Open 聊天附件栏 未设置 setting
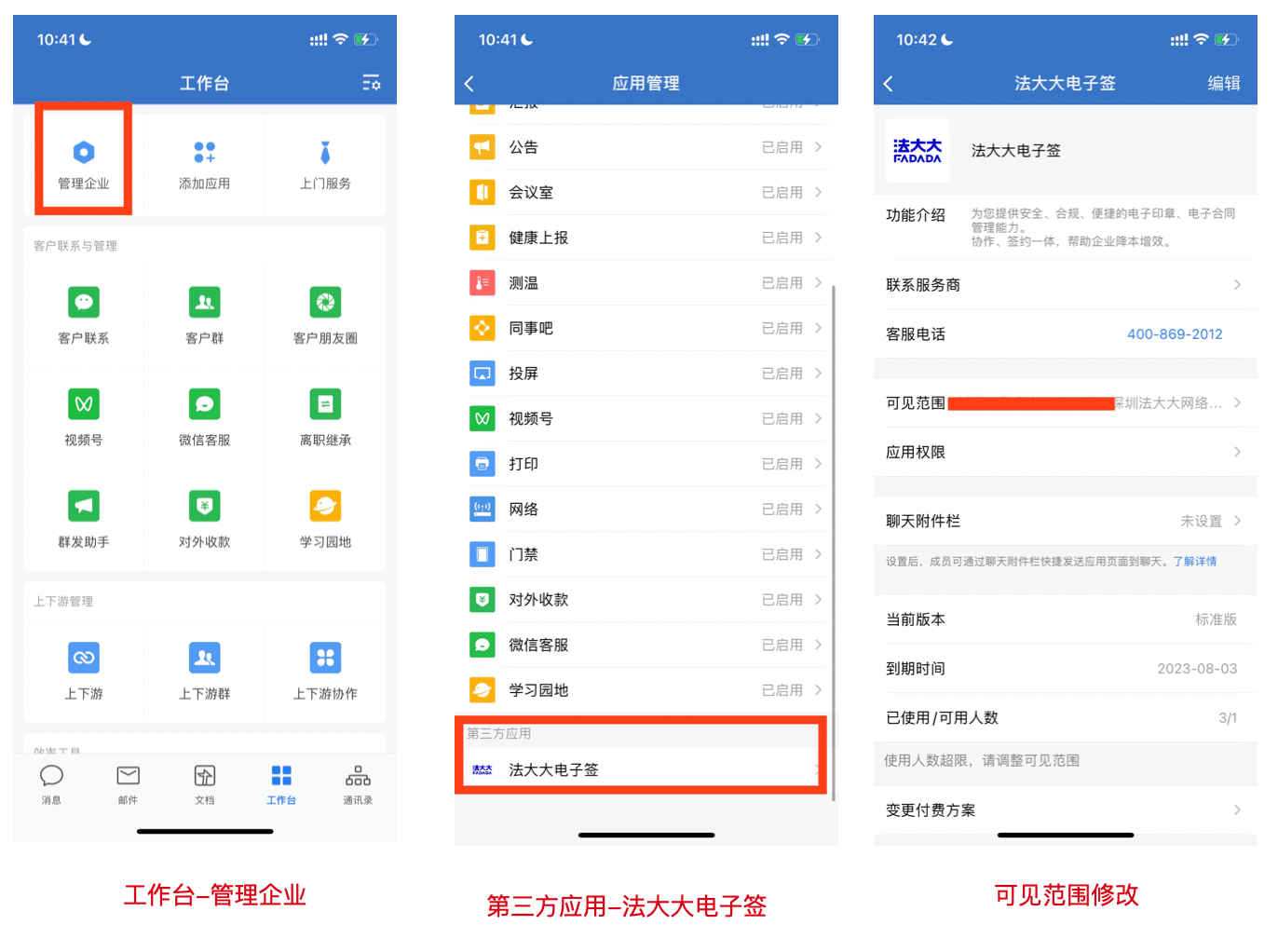1278x952 pixels. tap(1065, 521)
